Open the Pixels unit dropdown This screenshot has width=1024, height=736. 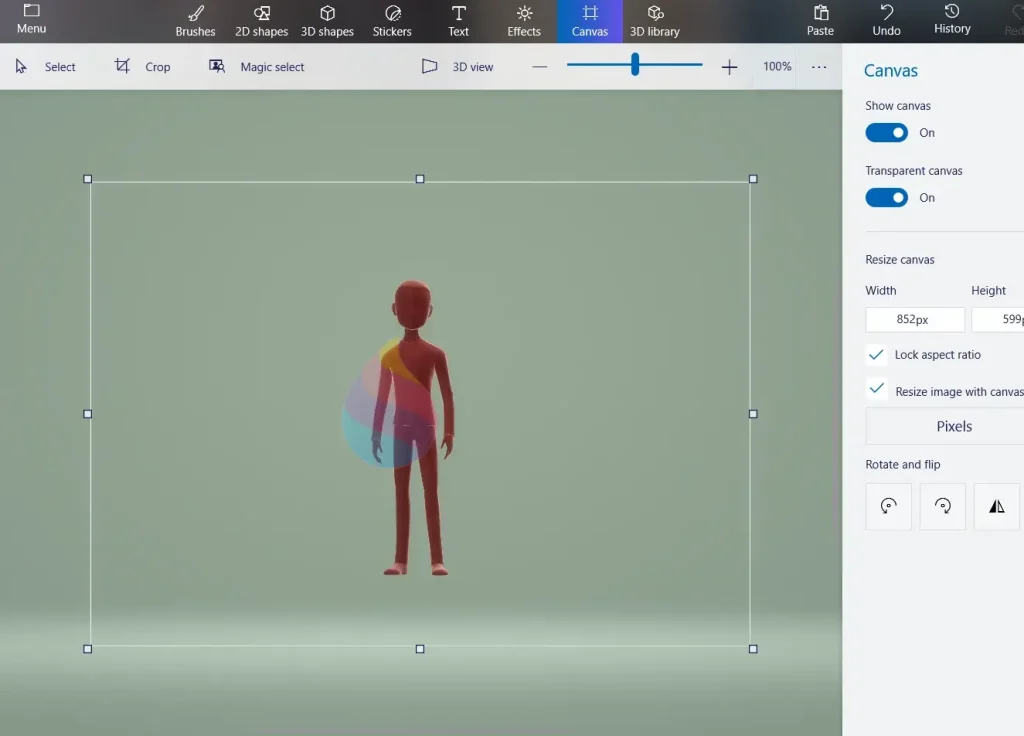pyautogui.click(x=953, y=426)
